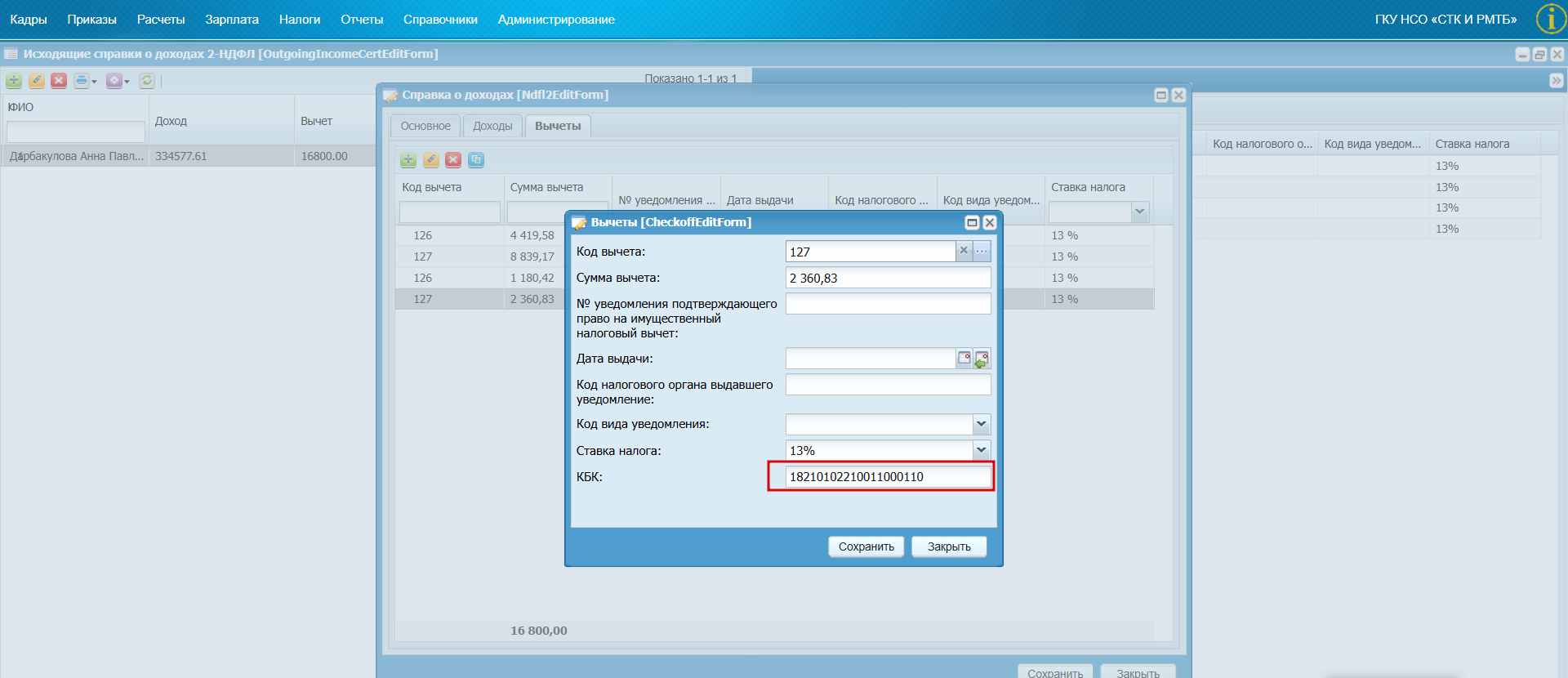Click Сохранить in the Вычеты dialog
Image resolution: width=1568 pixels, height=678 pixels.
(x=866, y=546)
